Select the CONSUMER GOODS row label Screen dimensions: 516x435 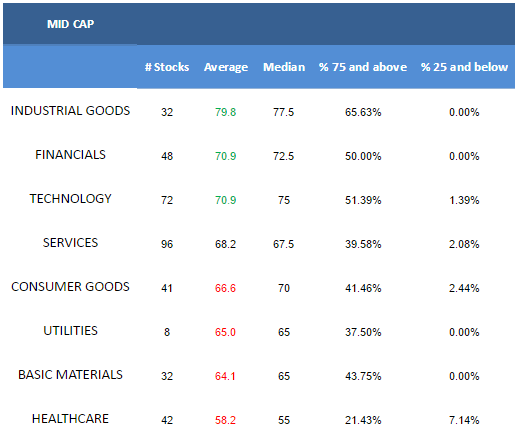pos(70,287)
